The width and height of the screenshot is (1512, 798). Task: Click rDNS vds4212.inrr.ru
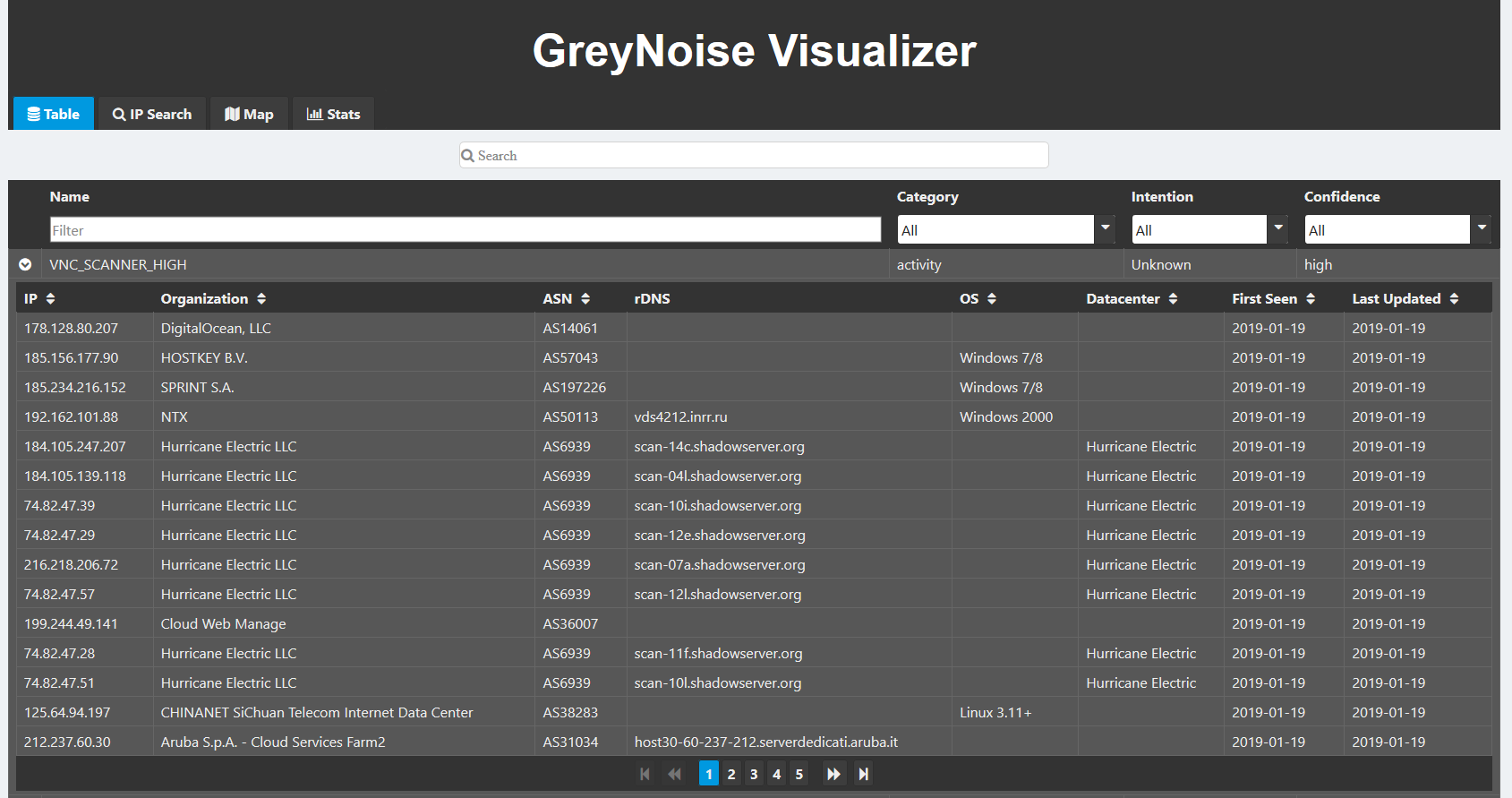pyautogui.click(x=681, y=417)
